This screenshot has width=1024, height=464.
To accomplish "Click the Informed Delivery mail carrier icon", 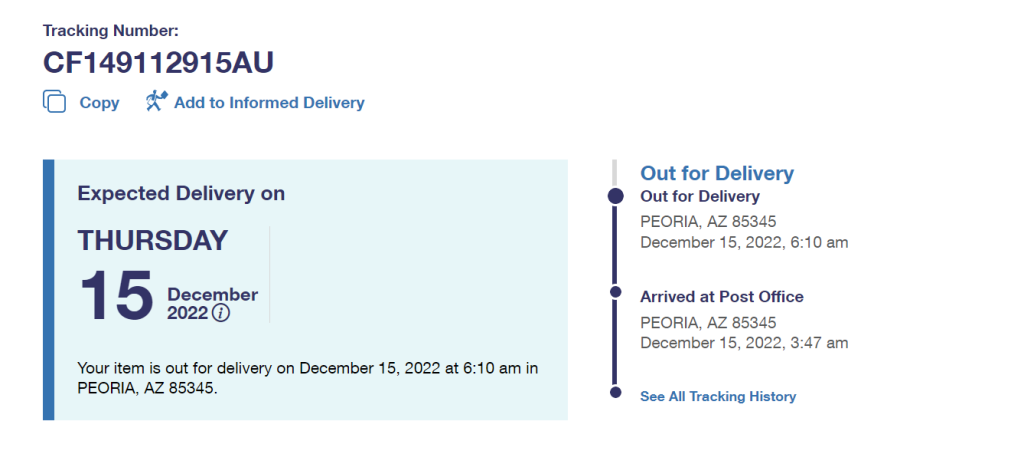I will 157,101.
